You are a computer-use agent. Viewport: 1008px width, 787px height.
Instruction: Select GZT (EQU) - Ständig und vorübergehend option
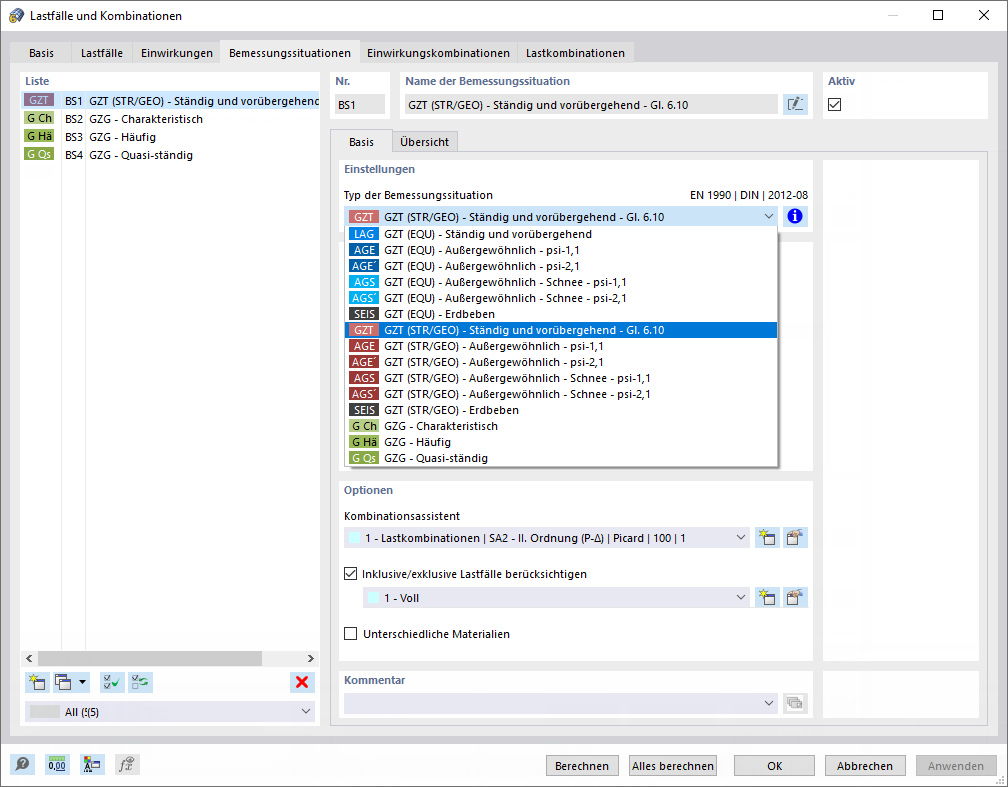[561, 234]
